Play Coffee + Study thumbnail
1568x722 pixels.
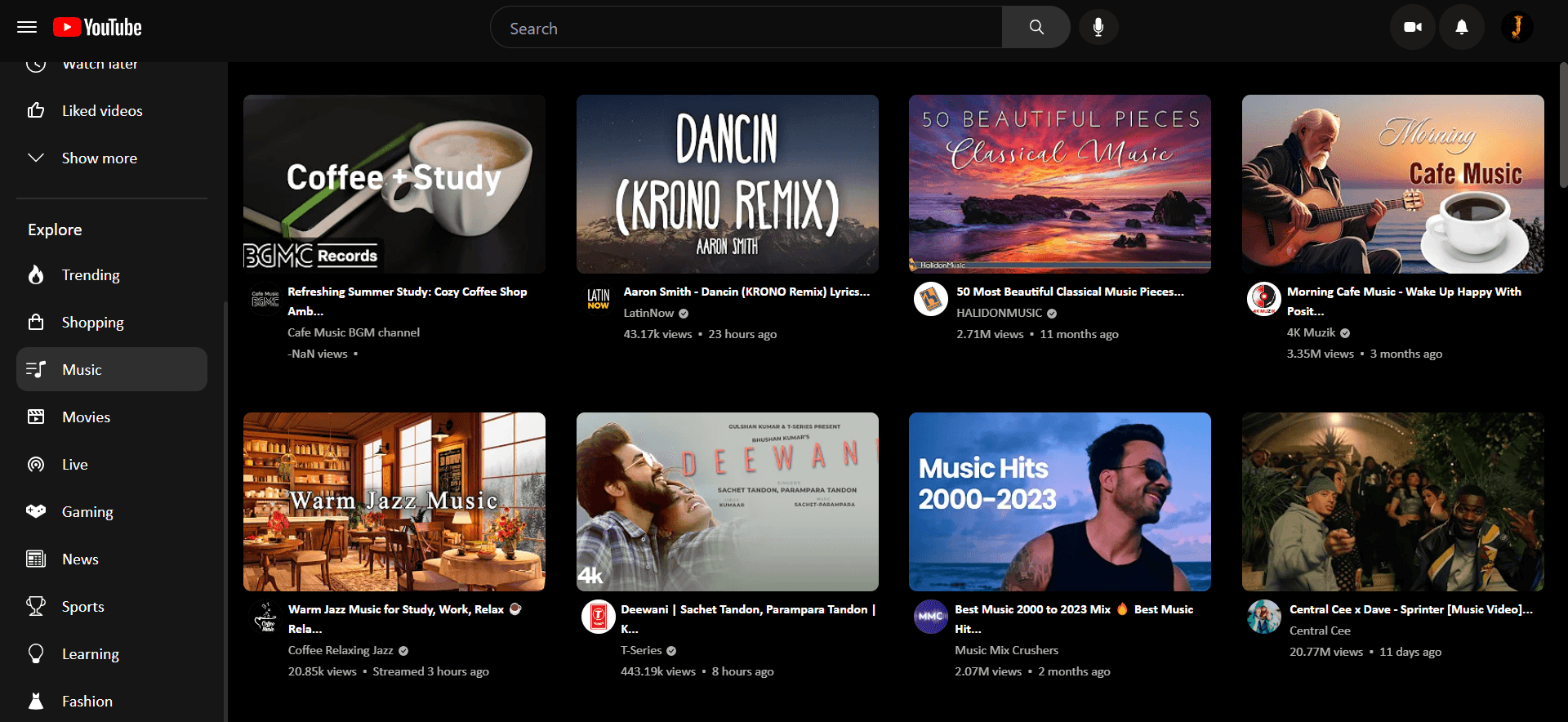point(394,184)
